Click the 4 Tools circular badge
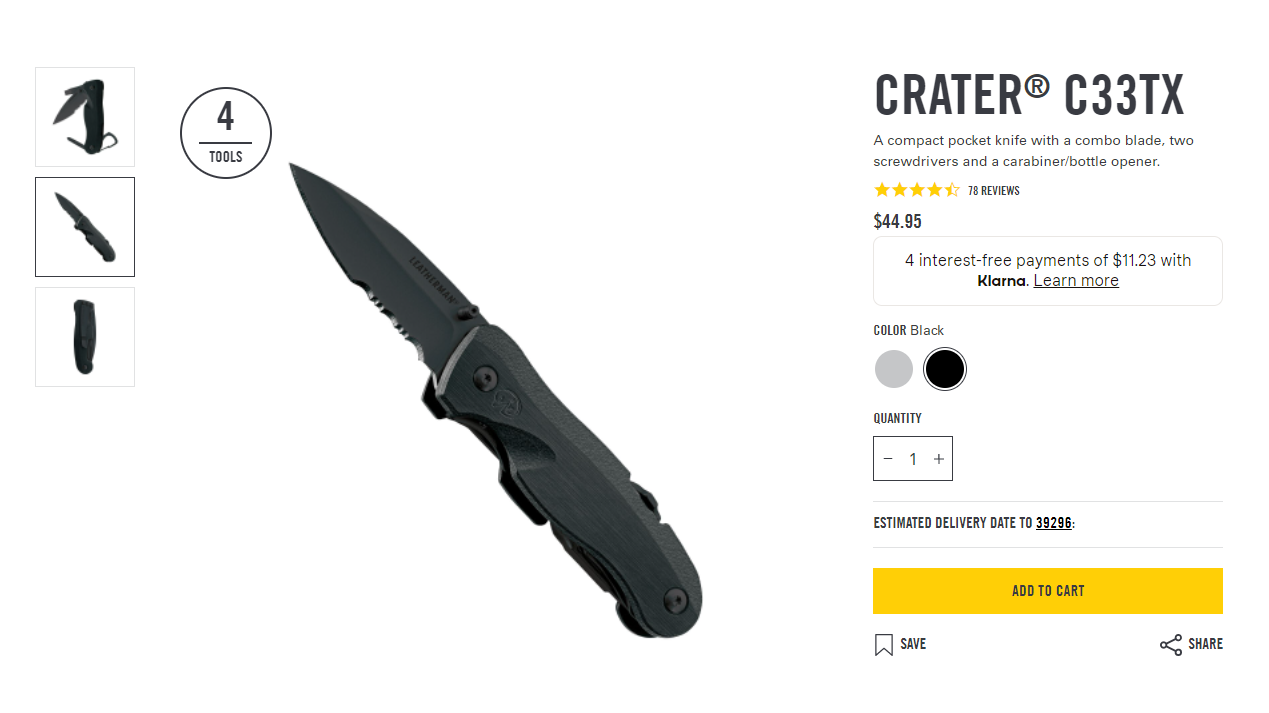Screen dimensions: 1269x713 [226, 133]
